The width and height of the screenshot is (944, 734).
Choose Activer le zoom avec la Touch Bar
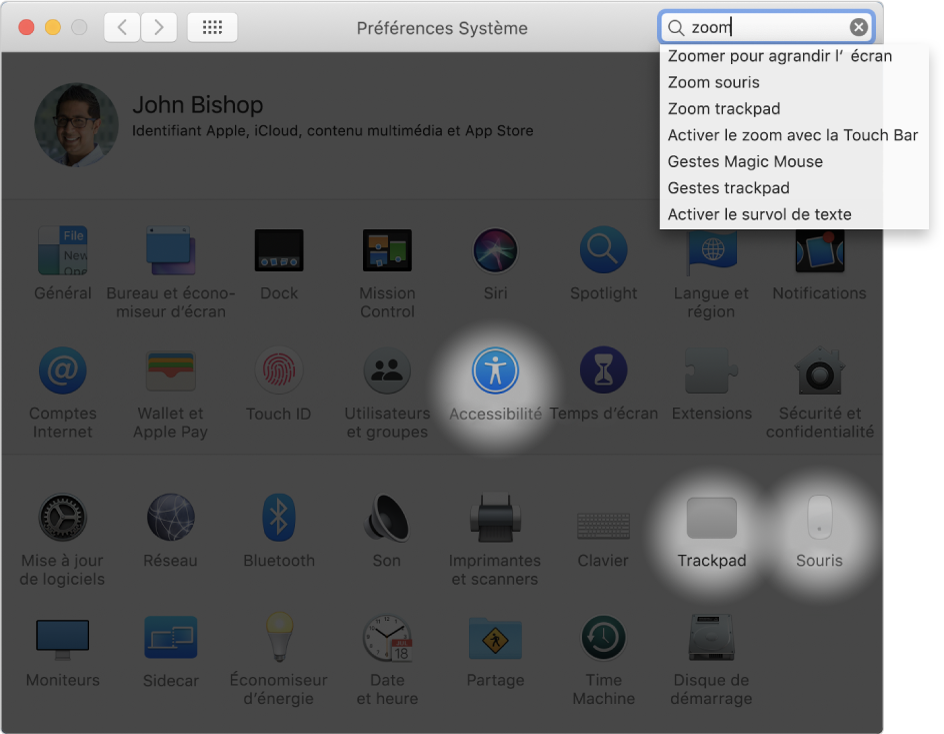tap(794, 135)
